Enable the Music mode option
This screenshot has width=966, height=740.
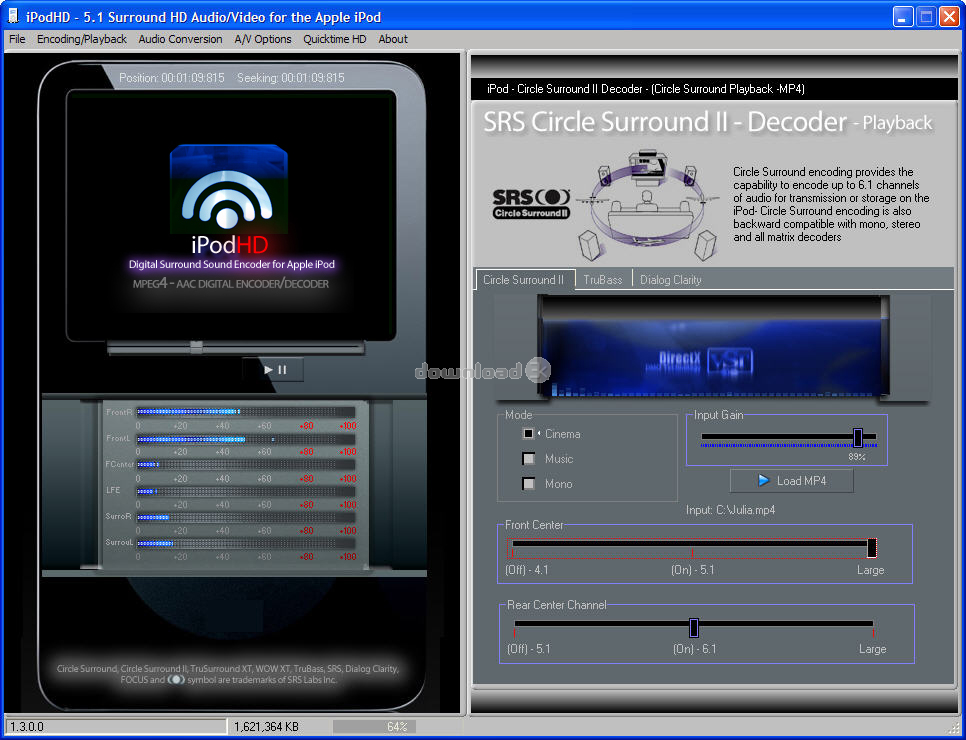(529, 459)
